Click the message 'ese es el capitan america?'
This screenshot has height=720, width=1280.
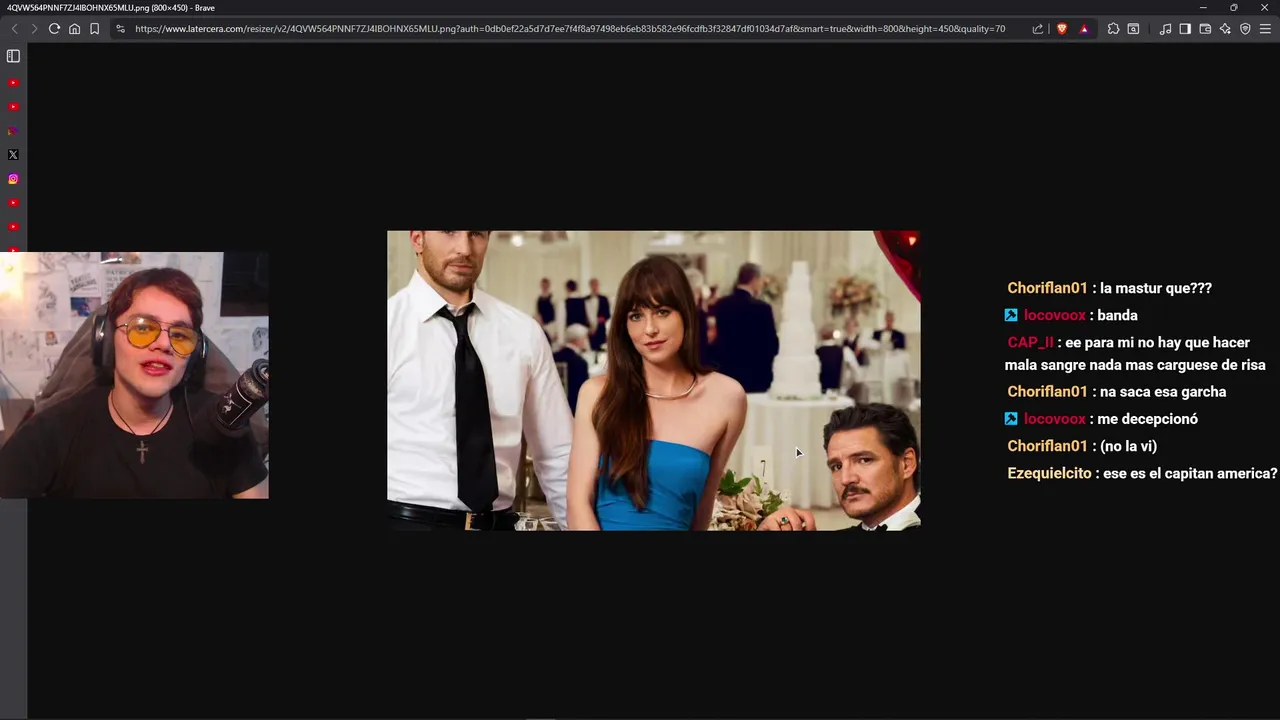click(1190, 473)
